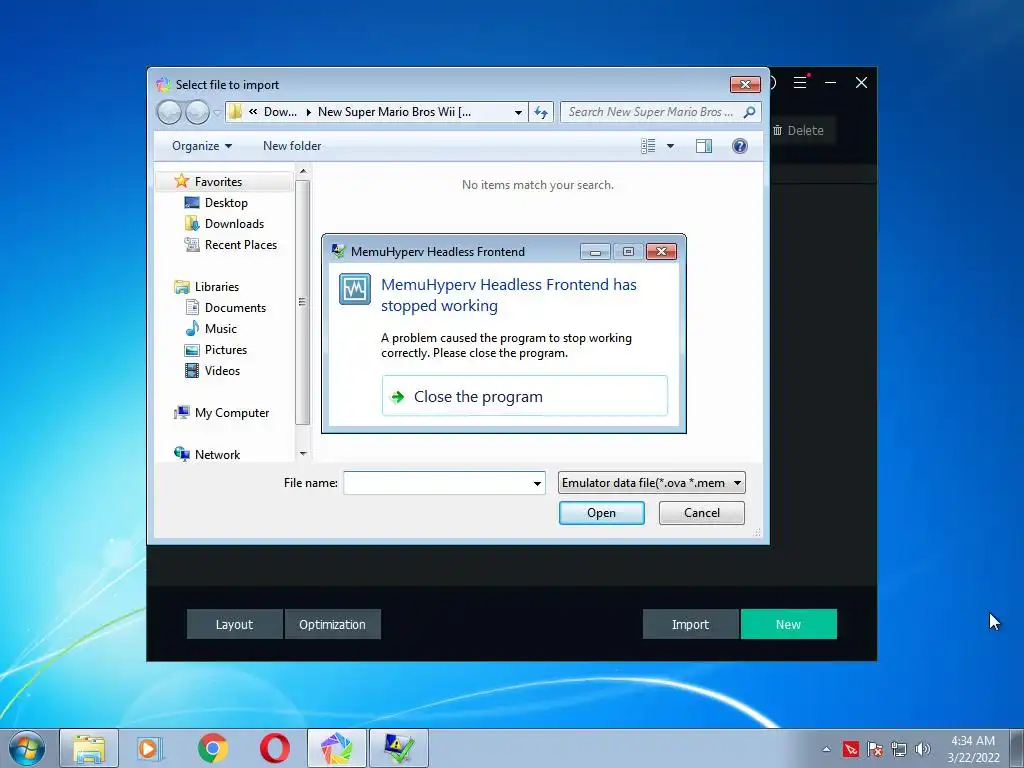
Task: Click the volume speaker tray icon
Action: [922, 749]
